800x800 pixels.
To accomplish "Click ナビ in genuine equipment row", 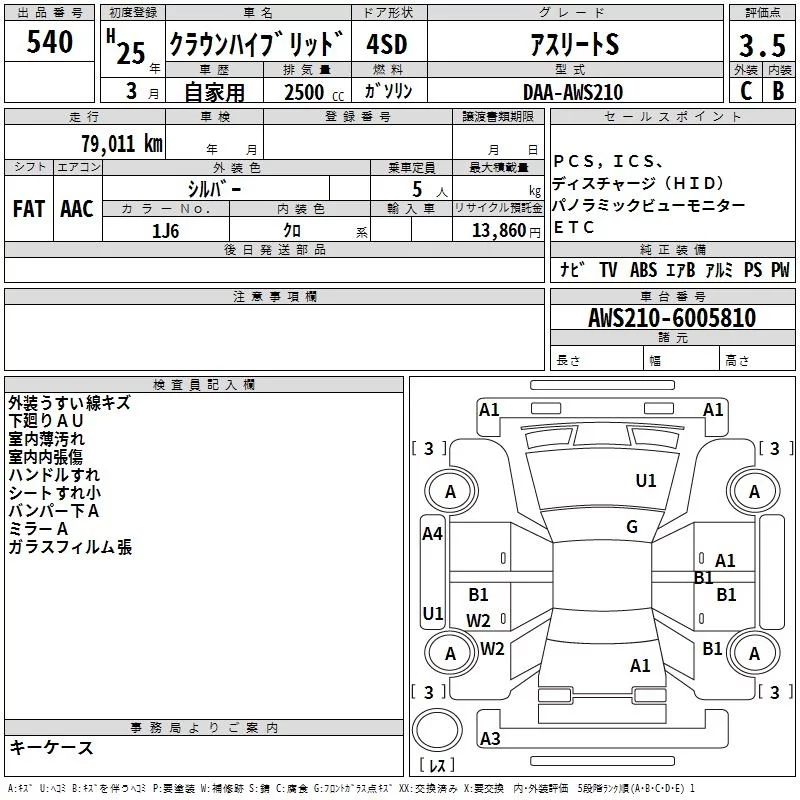I will coord(572,269).
